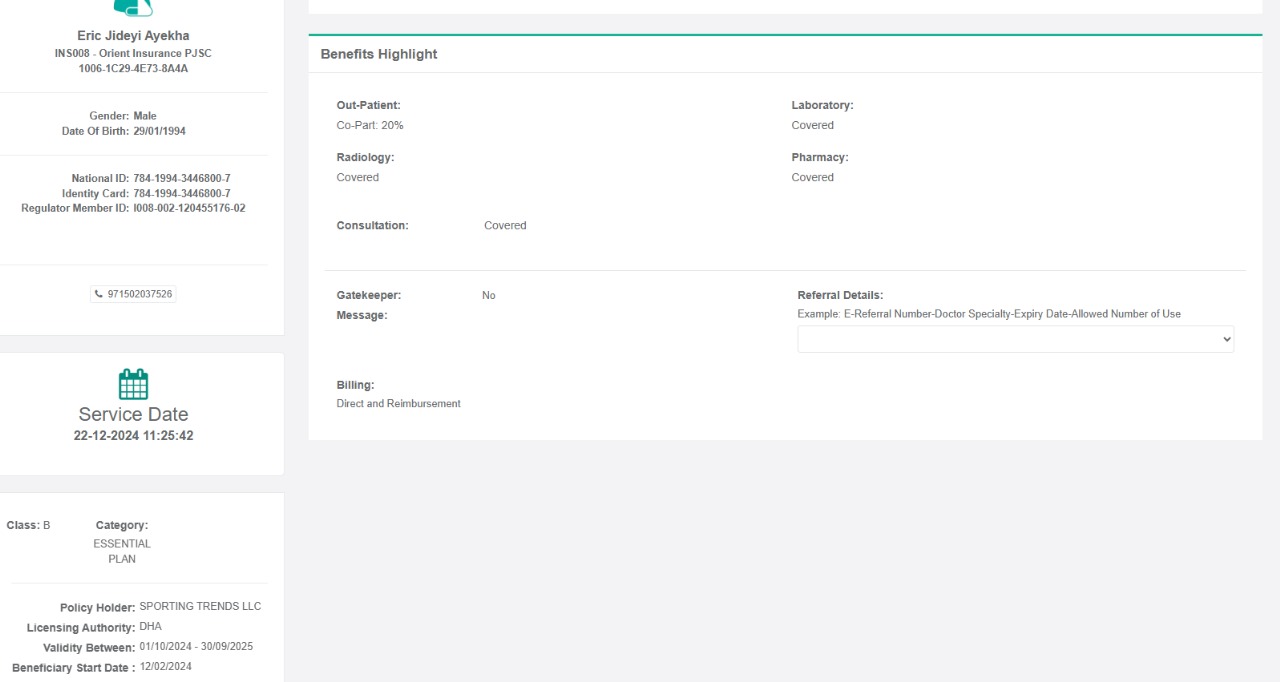Click the Laboratory benefit label
The image size is (1280, 682).
click(822, 105)
